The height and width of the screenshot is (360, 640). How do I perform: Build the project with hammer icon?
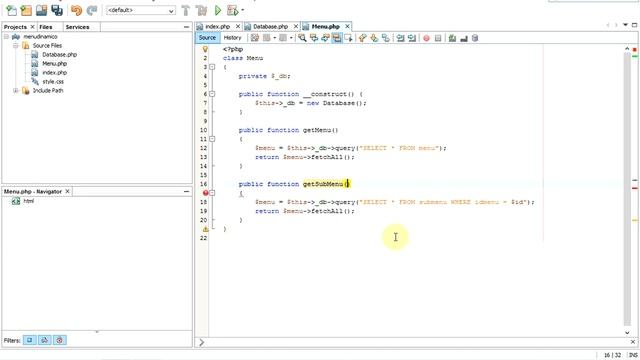pos(186,10)
